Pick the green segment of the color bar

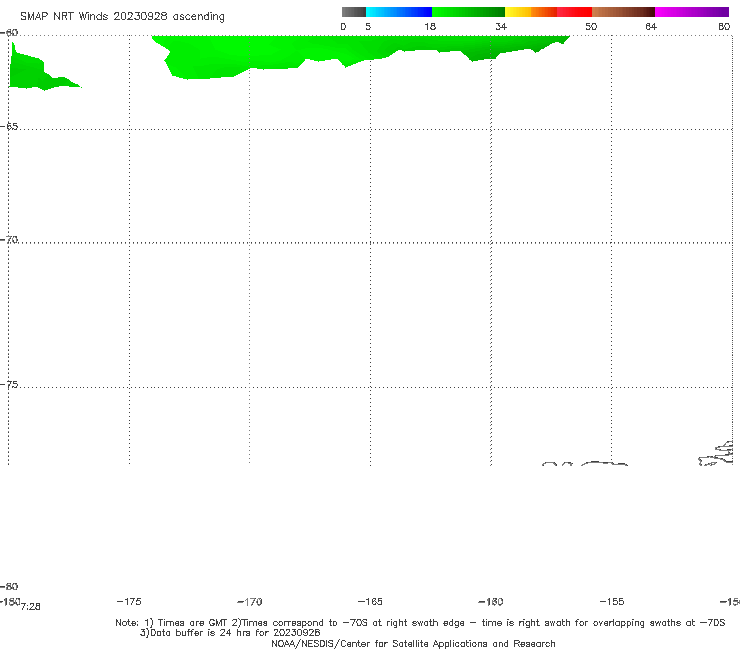(x=468, y=12)
